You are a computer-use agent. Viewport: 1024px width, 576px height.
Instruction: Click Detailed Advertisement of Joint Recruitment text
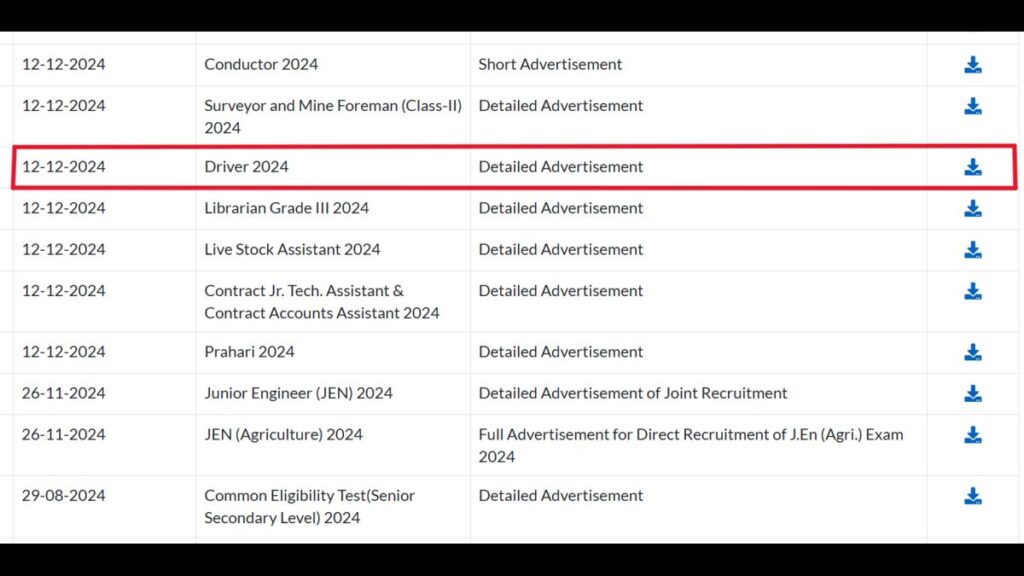pos(633,393)
